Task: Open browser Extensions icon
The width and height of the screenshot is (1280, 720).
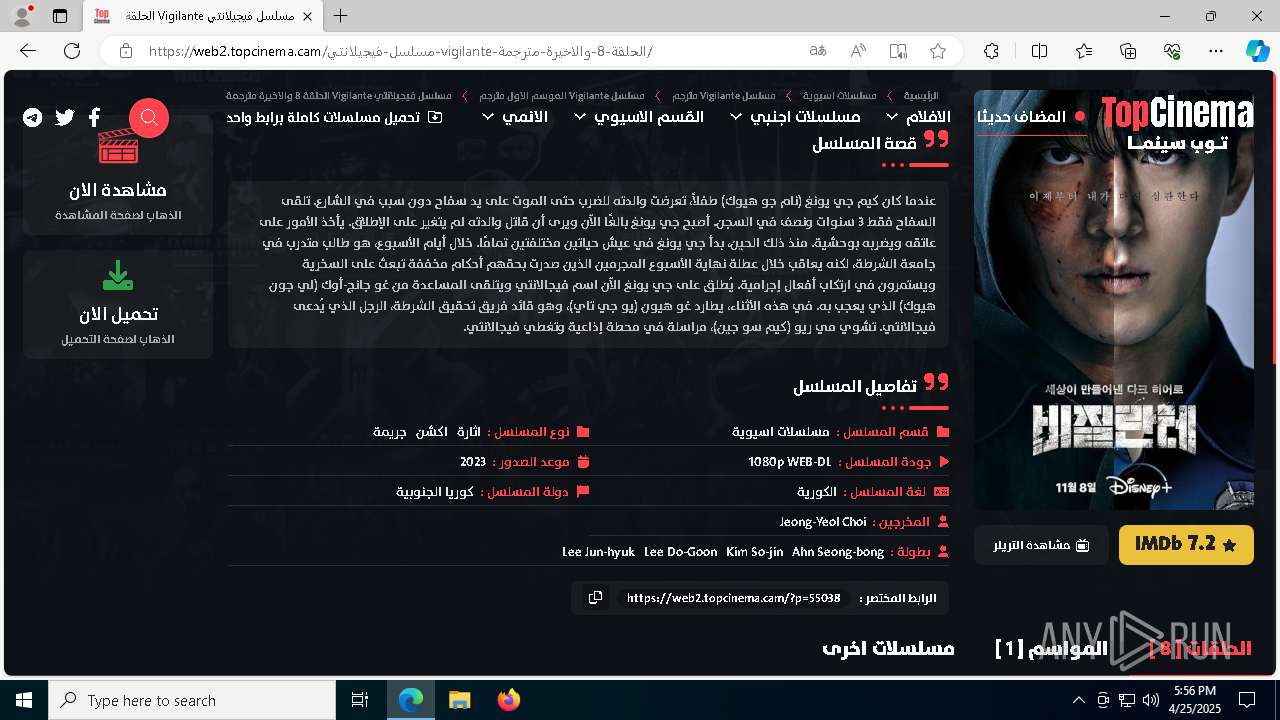Action: pyautogui.click(x=991, y=51)
